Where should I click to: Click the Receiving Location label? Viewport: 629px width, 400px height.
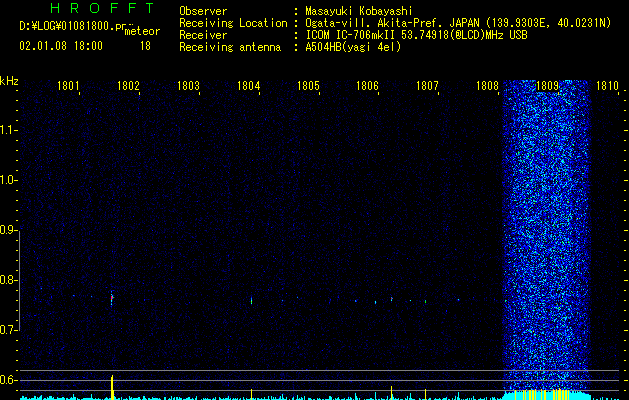[x=233, y=23]
